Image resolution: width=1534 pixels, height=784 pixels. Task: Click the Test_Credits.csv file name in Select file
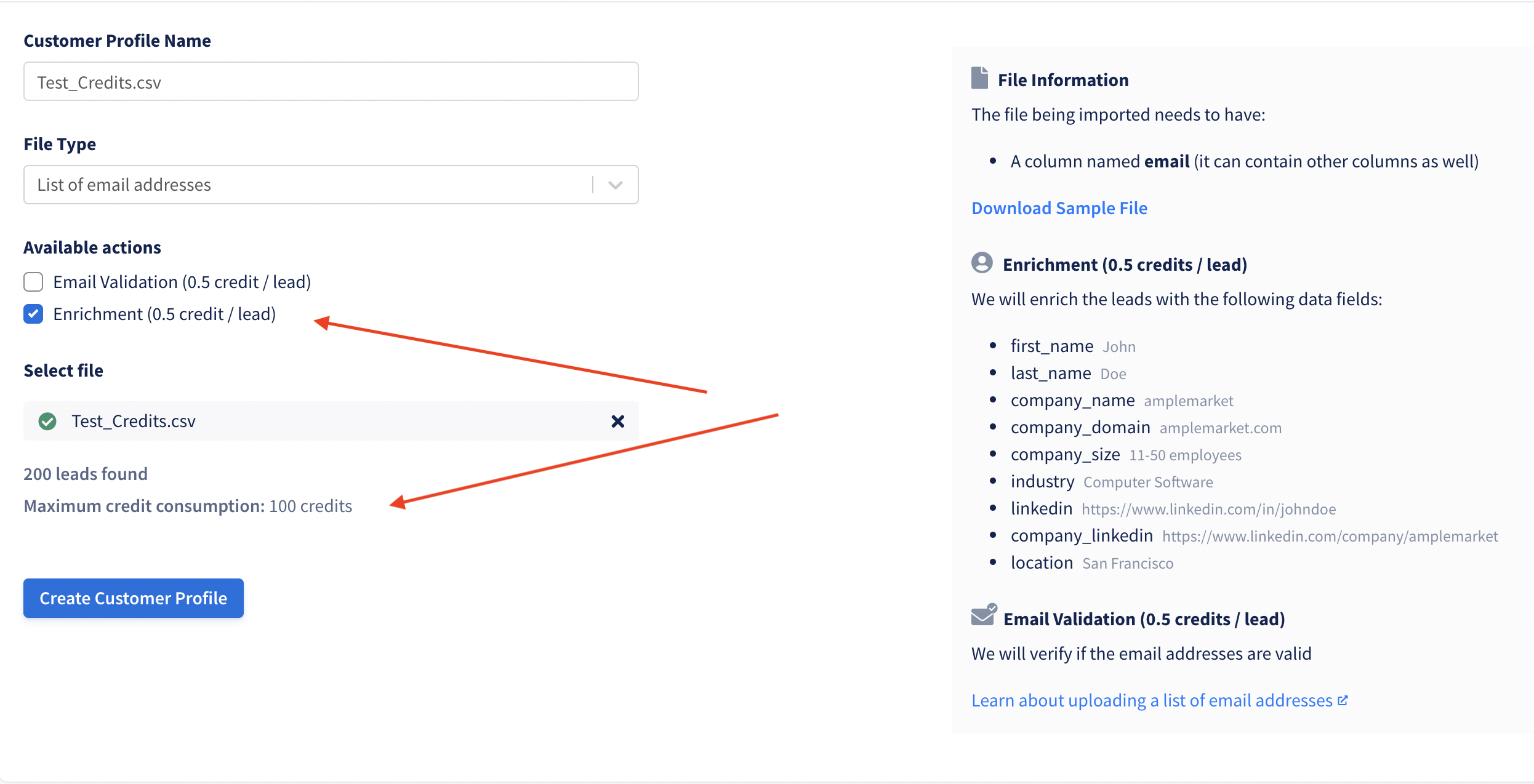pos(134,421)
